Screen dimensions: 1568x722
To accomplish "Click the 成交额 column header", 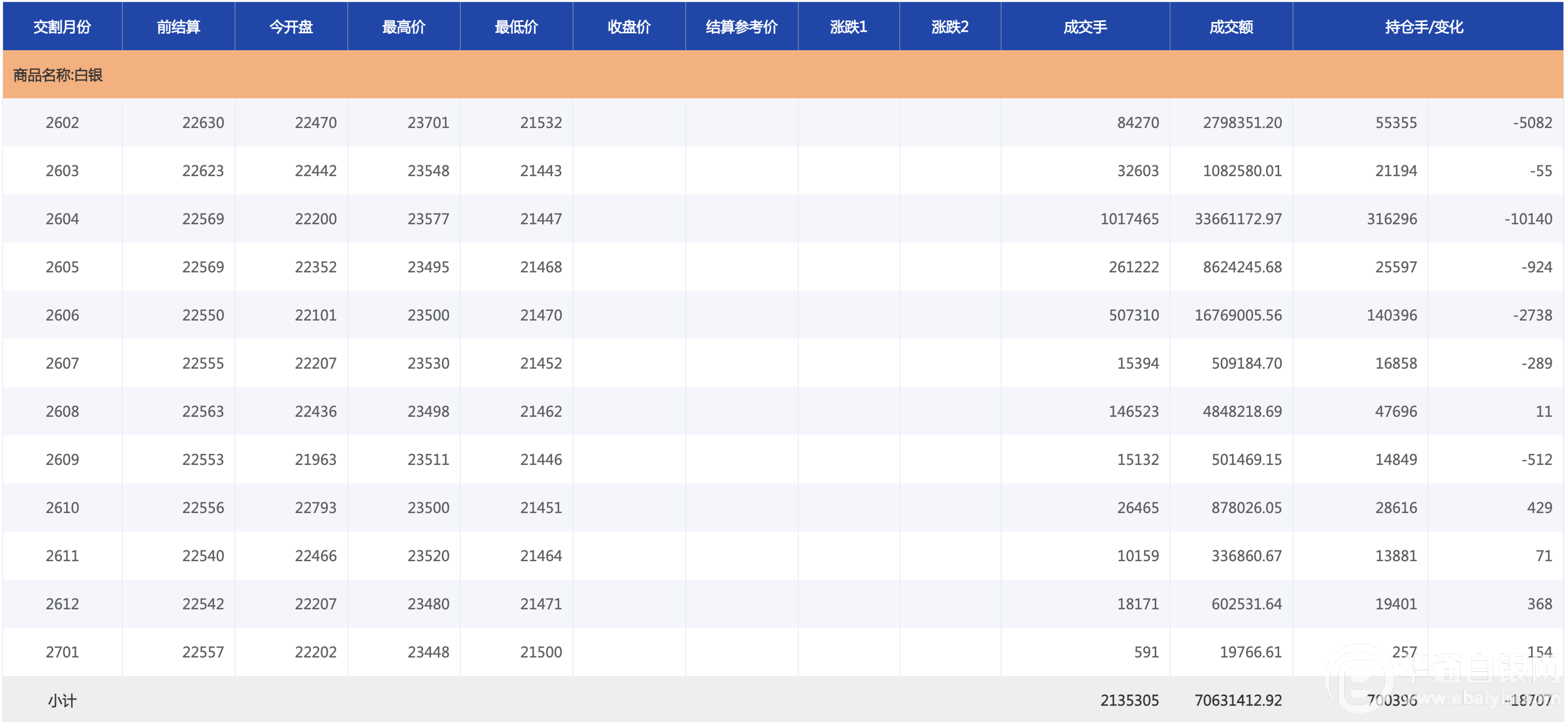I will [1231, 27].
